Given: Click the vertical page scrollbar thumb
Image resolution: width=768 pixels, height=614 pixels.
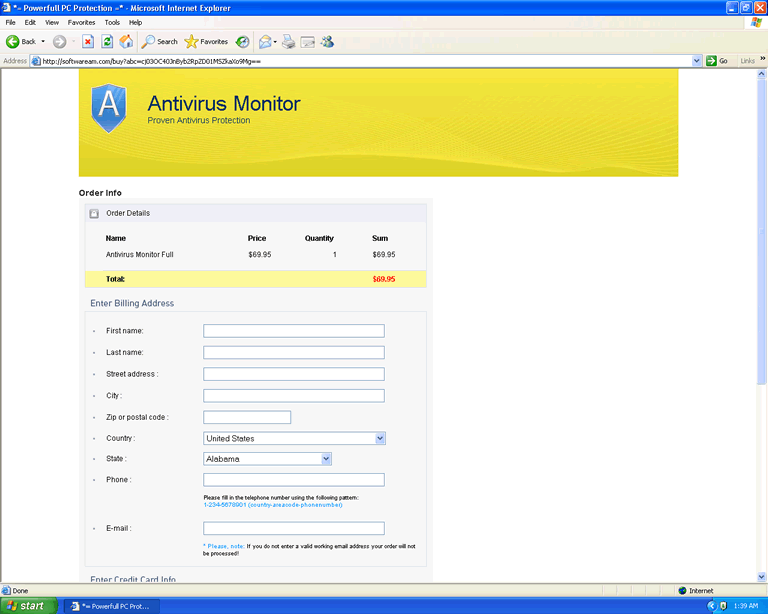Looking at the screenshot, I should point(761,229).
